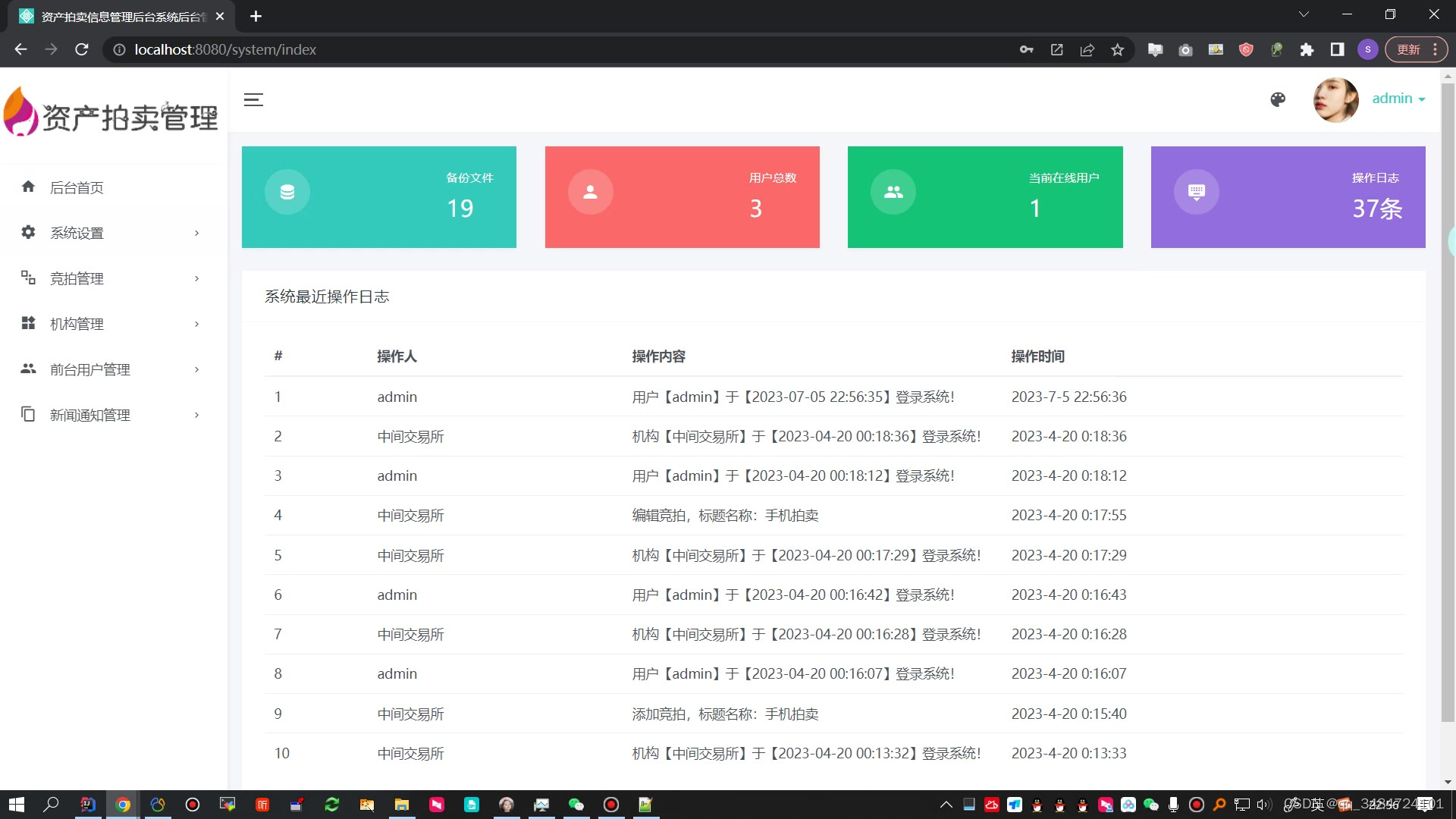Screen dimensions: 1456x819
Task: Open 新闻通知管理 menu item
Action: tap(90, 415)
